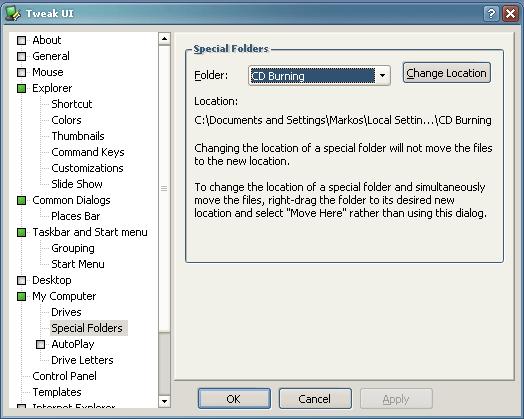Open the Slide Show page
The image size is (524, 419).
coord(77,184)
